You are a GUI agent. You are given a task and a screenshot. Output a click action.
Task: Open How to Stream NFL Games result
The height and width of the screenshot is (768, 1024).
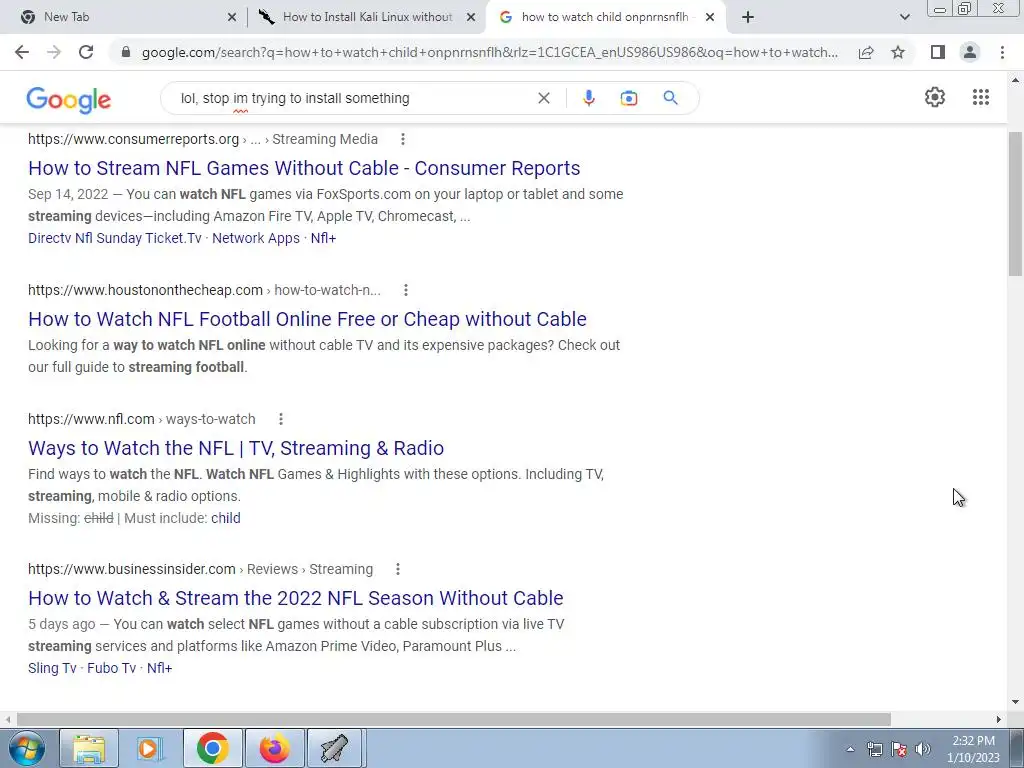click(x=304, y=168)
